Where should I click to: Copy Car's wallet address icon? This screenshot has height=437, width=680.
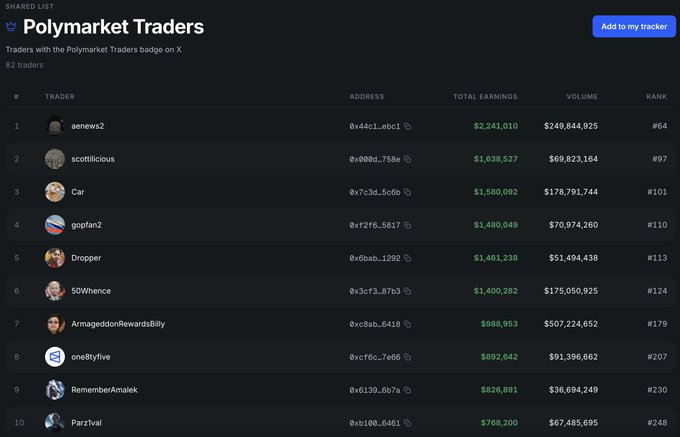tap(408, 192)
